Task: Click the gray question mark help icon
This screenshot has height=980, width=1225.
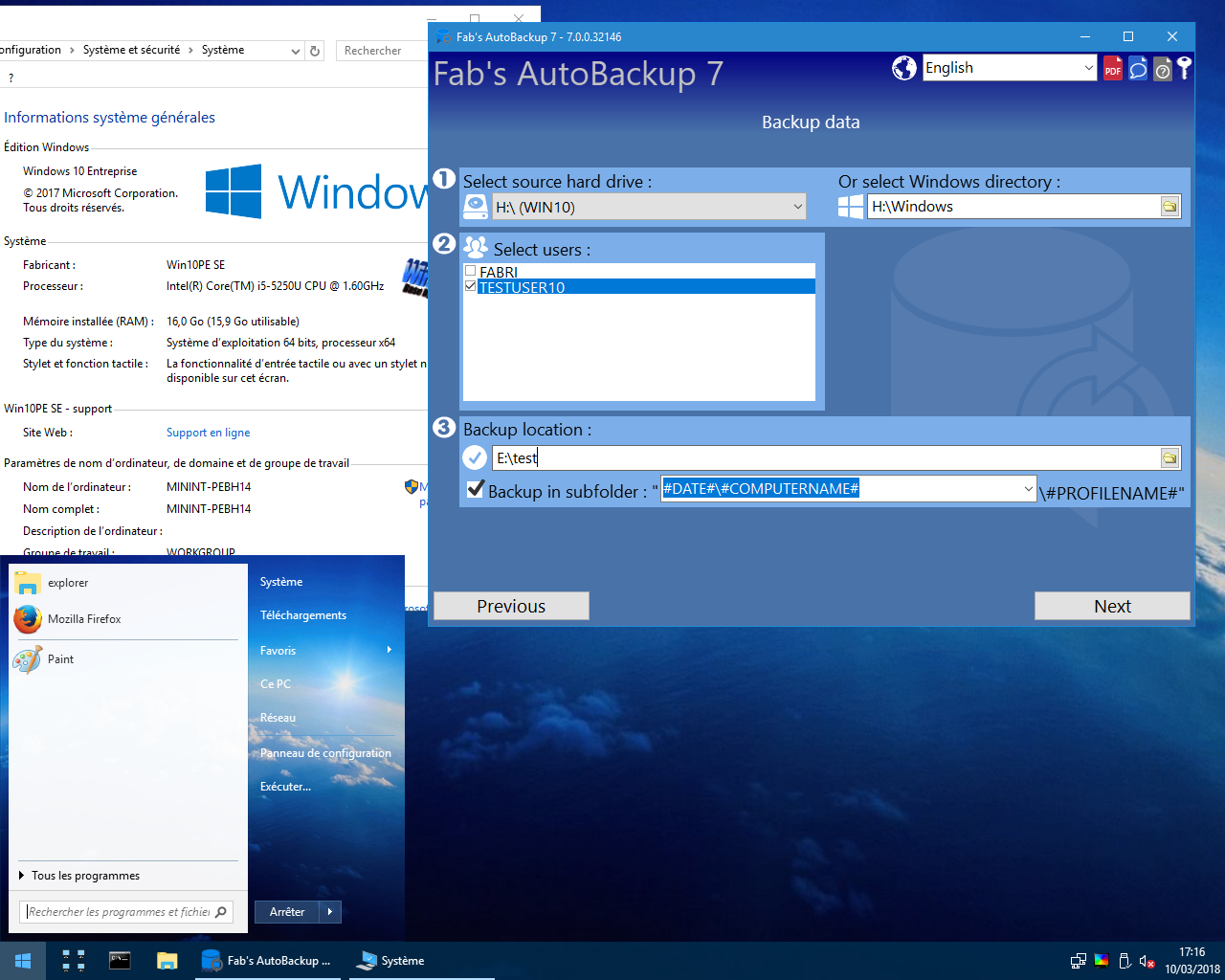Action: 1163,69
